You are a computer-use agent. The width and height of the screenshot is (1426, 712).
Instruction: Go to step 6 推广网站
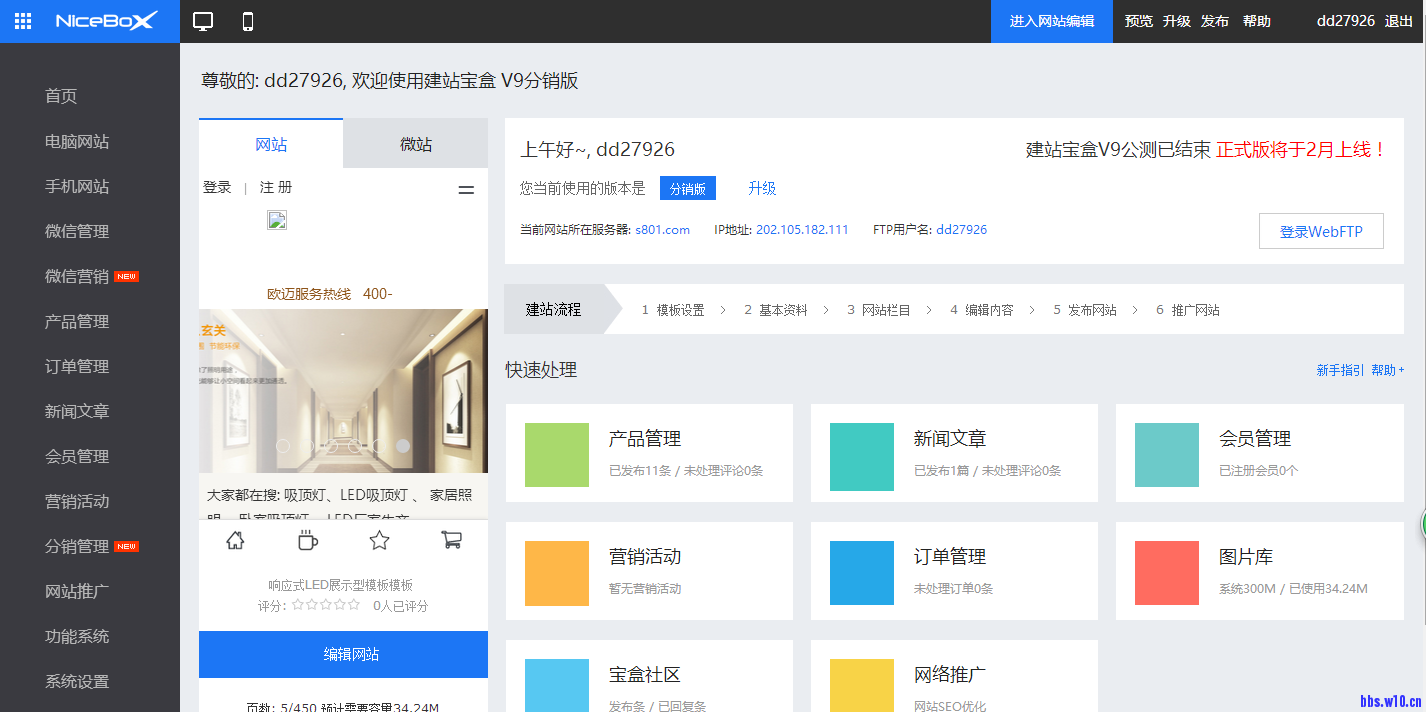1188,310
